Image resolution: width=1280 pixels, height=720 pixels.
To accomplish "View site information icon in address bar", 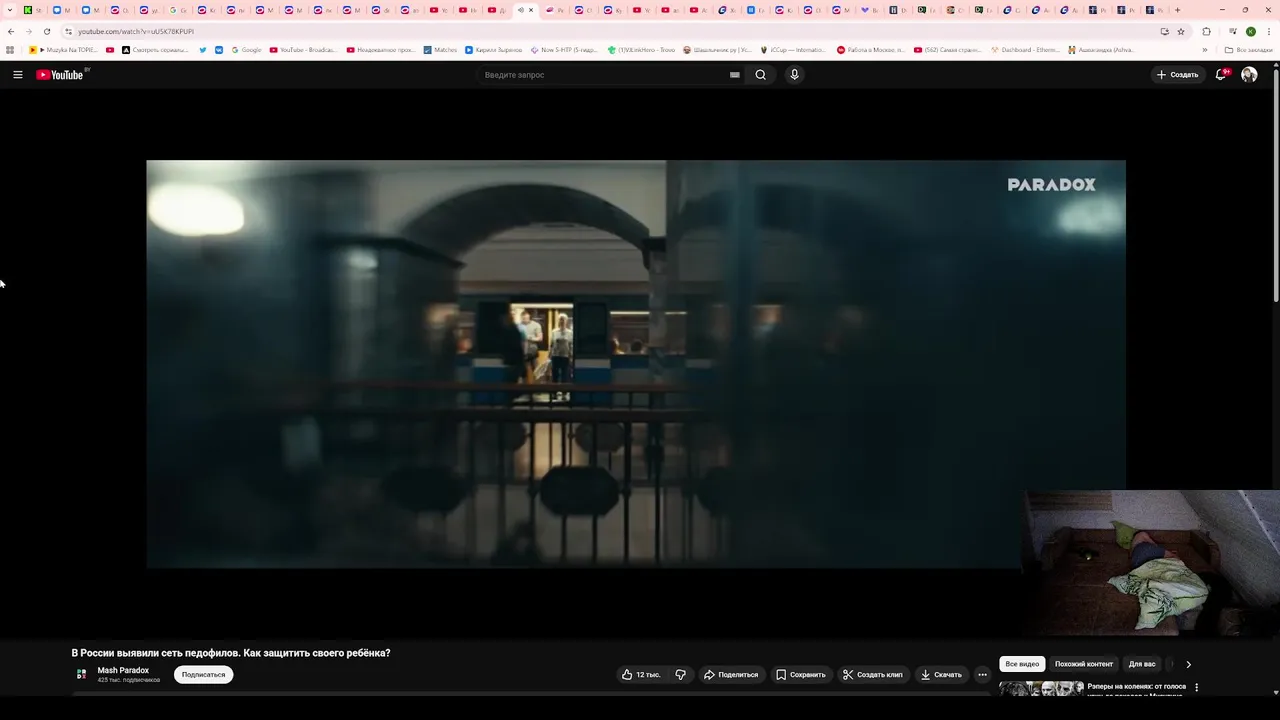I will click(68, 31).
